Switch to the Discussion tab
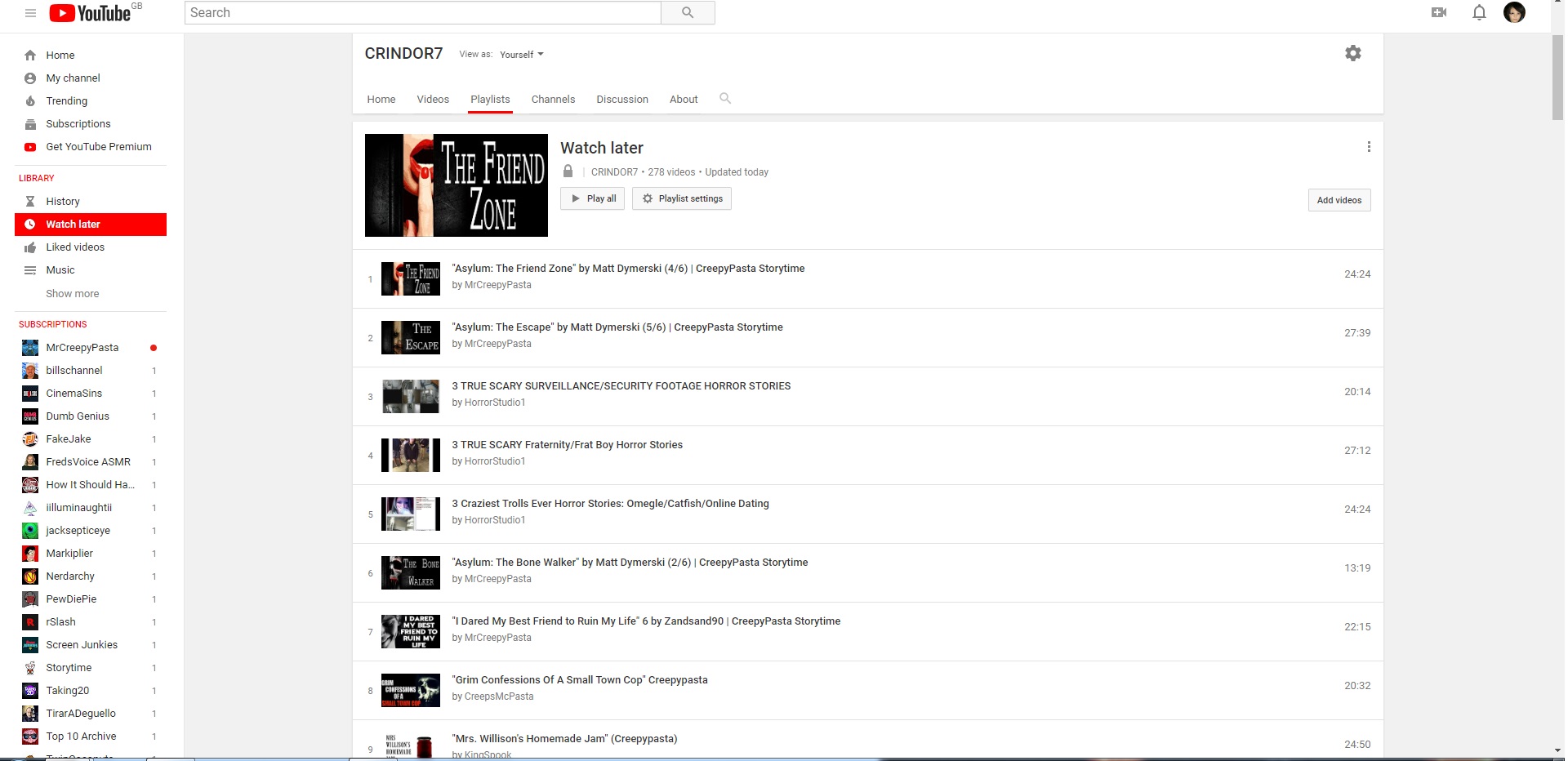1568x761 pixels. [621, 99]
